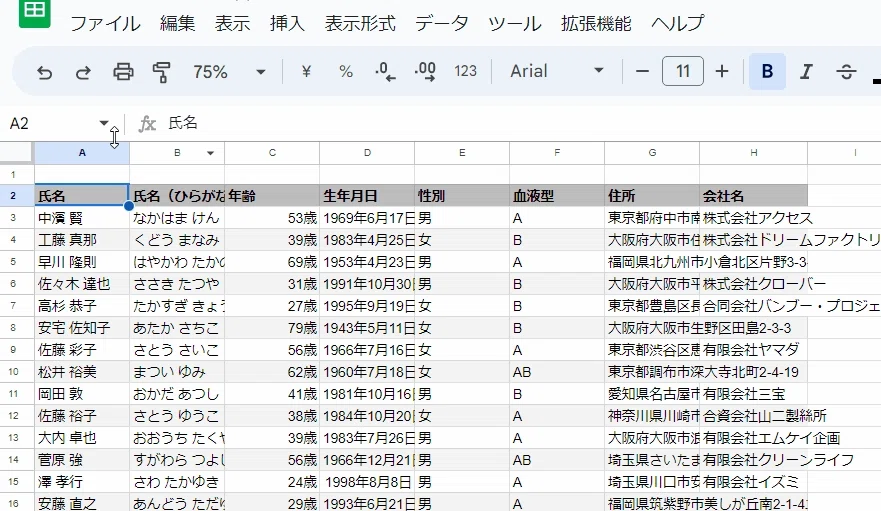Viewport: 881px width, 511px height.
Task: Print the spreadsheet with printer icon
Action: click(123, 72)
